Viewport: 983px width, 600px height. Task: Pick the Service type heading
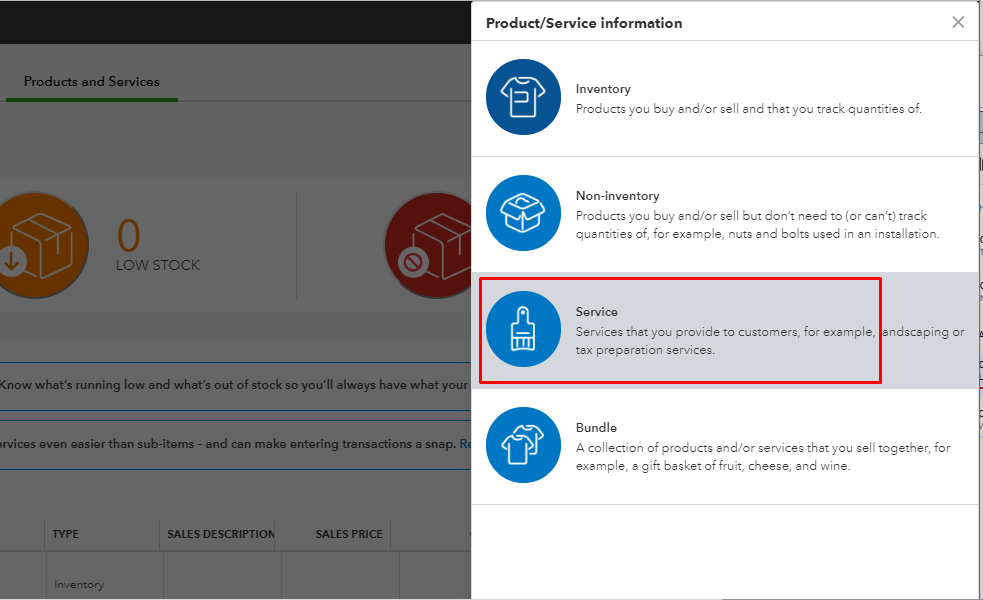597,312
